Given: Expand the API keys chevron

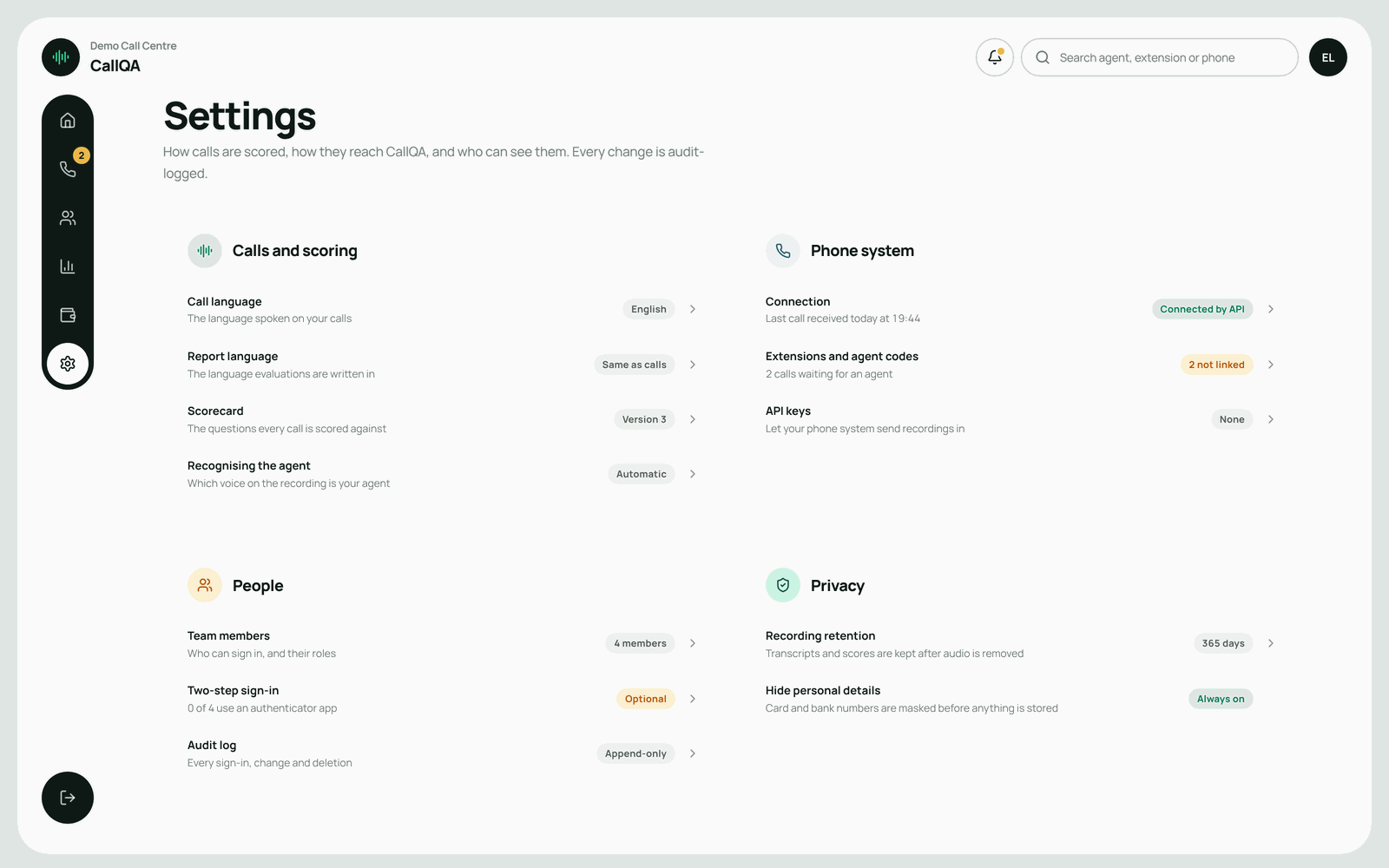Looking at the screenshot, I should click(x=1271, y=419).
